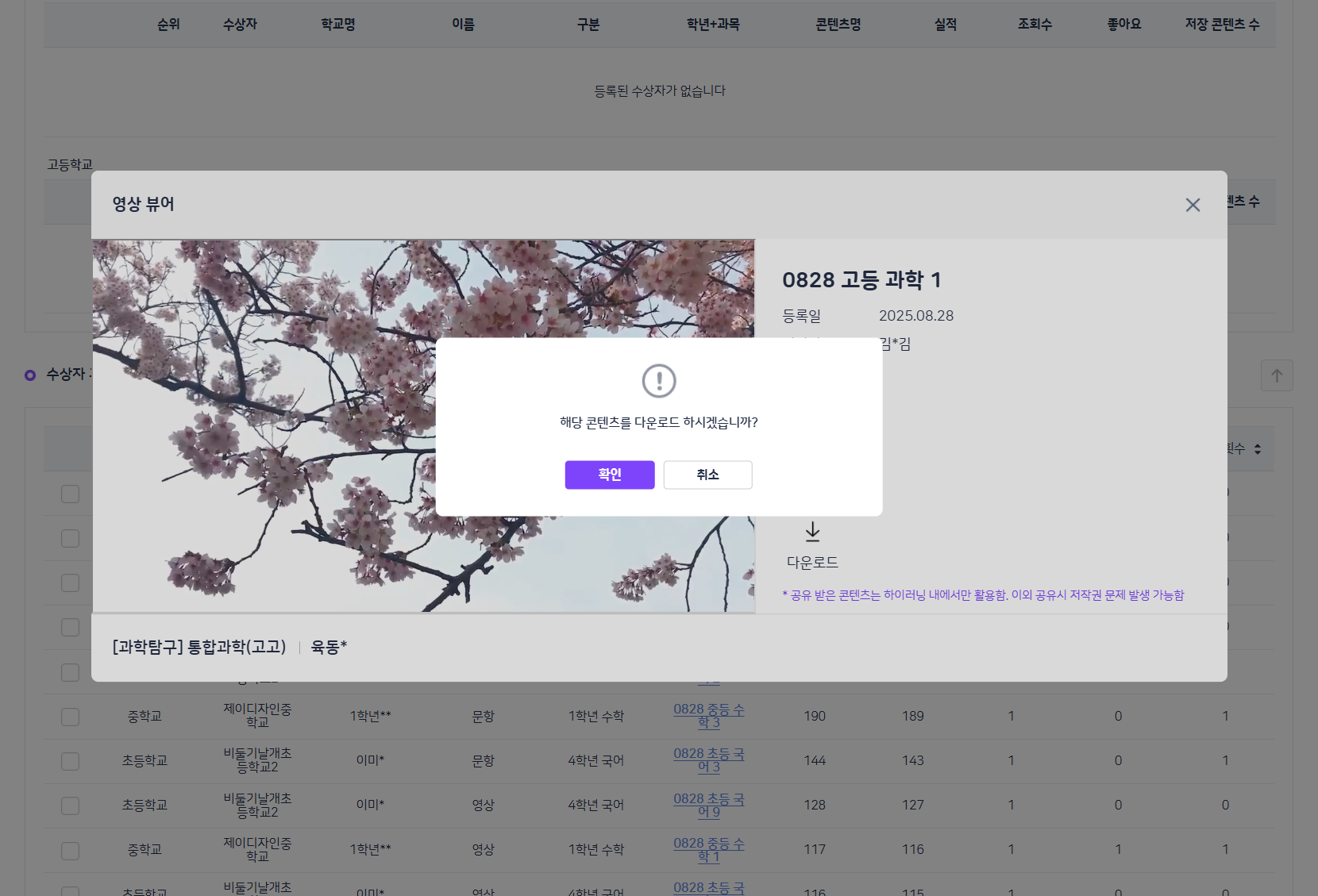
Task: Click the 다운로드 text label
Action: pos(812,563)
